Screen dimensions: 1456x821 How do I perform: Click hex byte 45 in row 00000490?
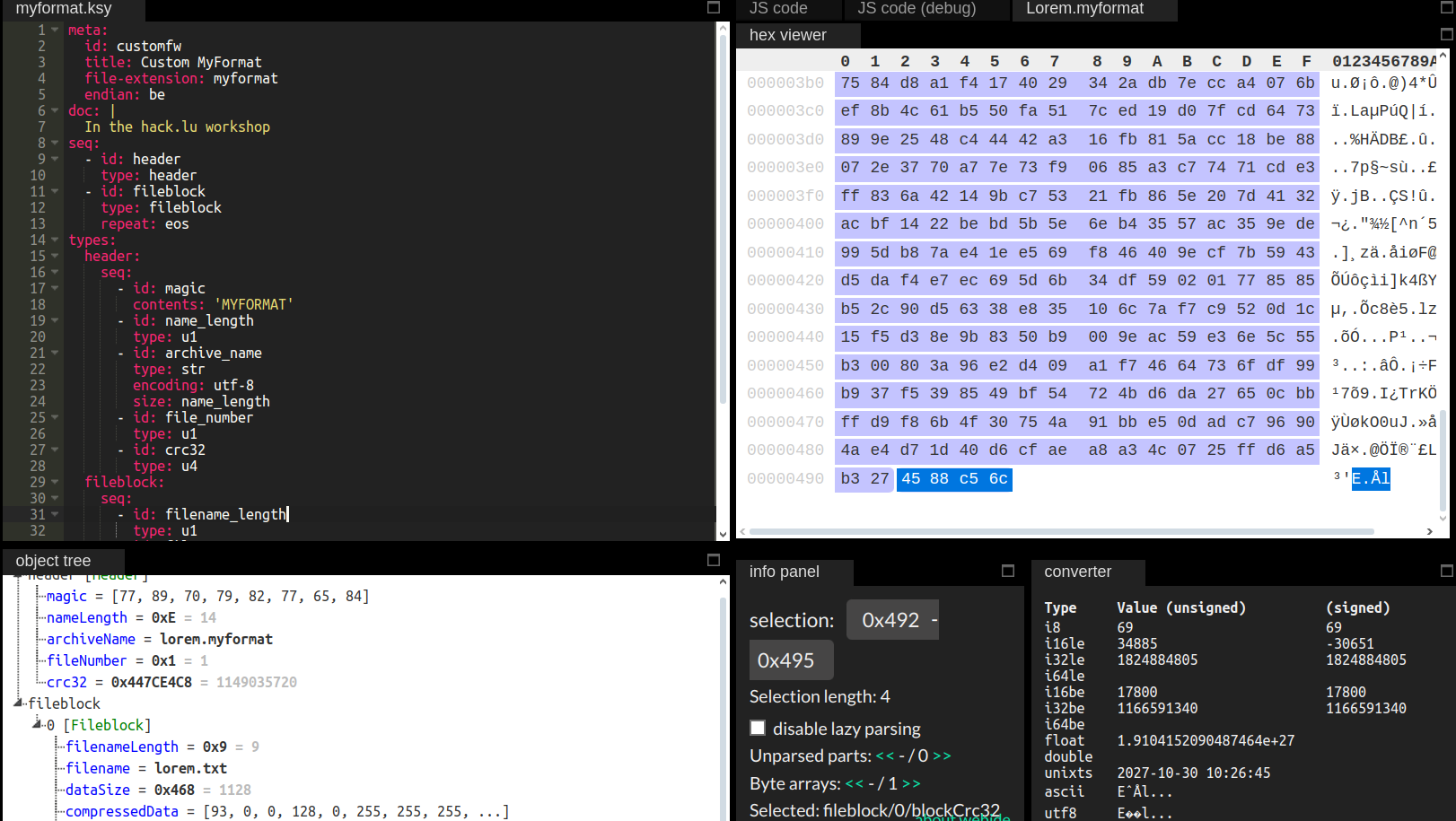coord(910,478)
